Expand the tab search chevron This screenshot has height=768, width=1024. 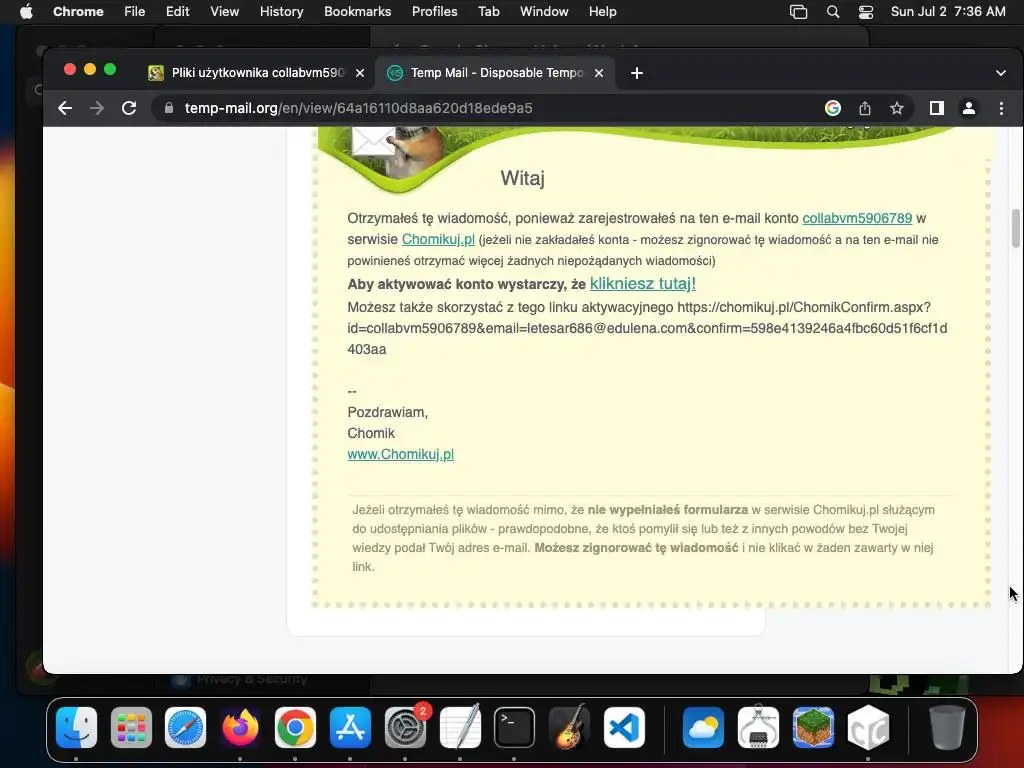(1000, 73)
